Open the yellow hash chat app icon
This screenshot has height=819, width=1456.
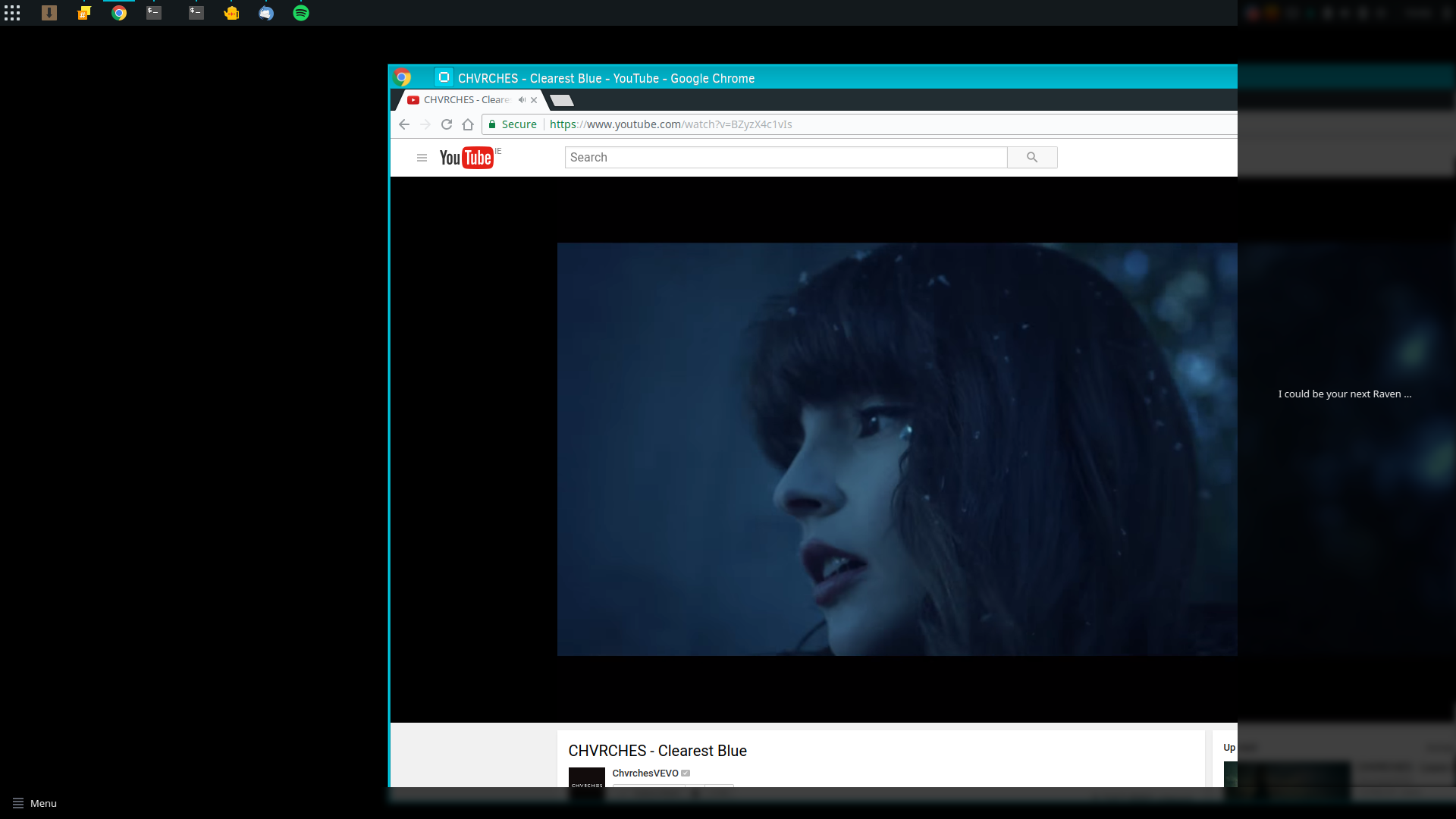[x=84, y=13]
